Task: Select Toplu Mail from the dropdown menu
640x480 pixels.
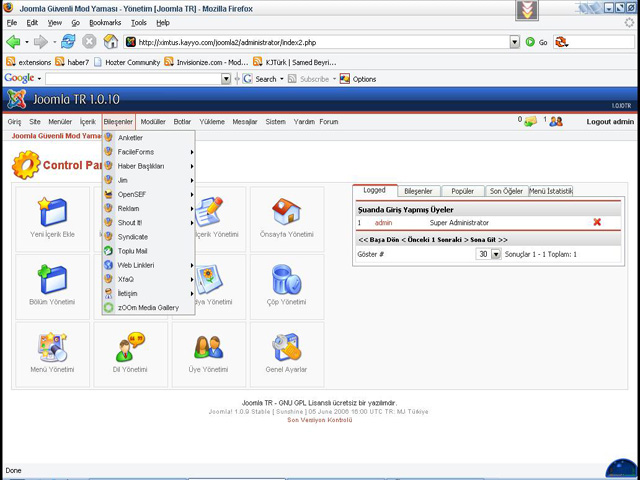Action: tap(149, 251)
